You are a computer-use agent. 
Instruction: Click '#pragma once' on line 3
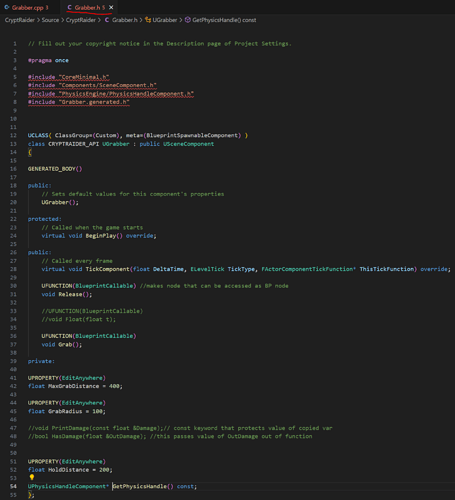pos(48,60)
